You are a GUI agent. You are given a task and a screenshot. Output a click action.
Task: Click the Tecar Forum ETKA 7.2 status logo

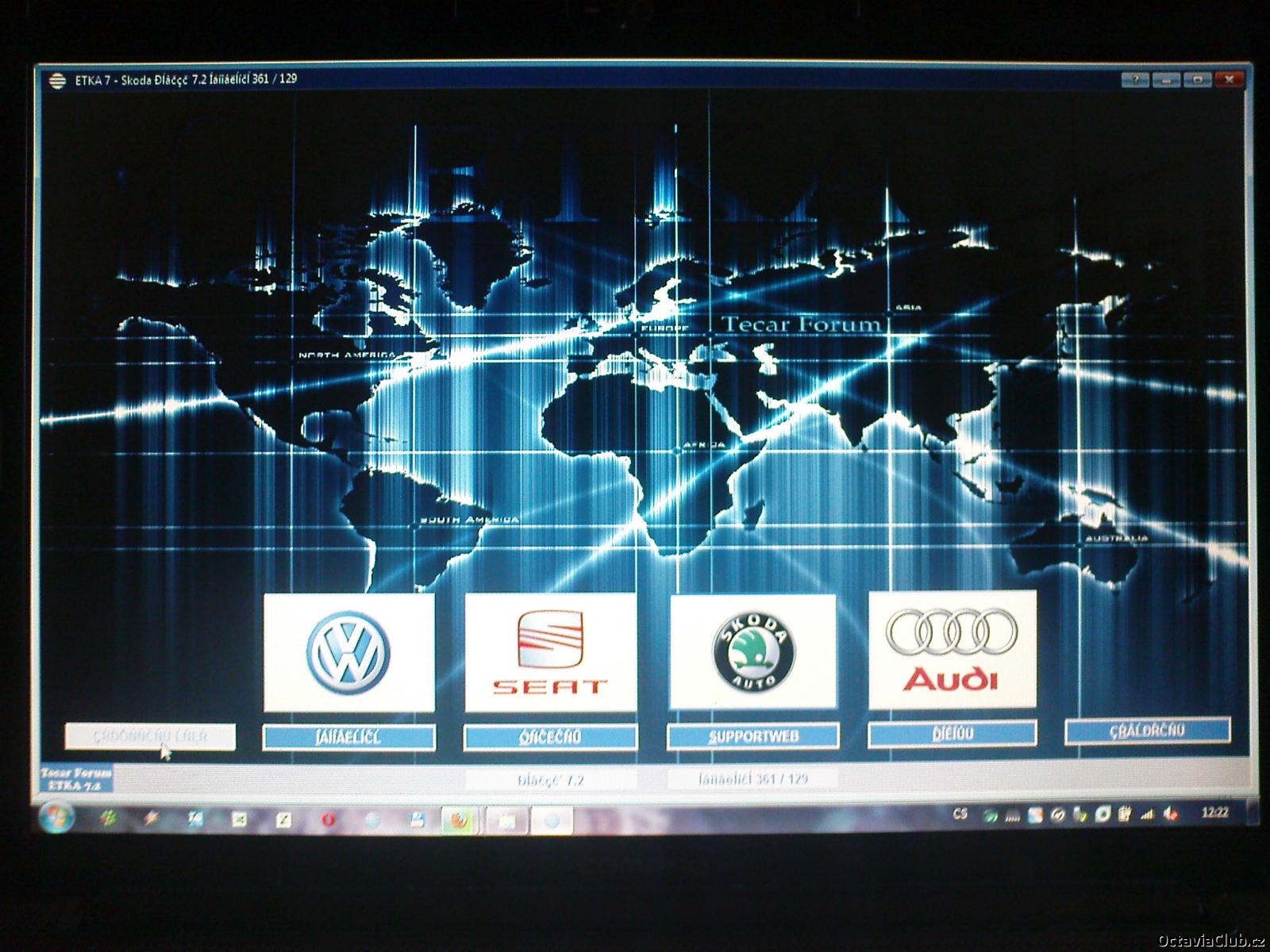click(76, 778)
